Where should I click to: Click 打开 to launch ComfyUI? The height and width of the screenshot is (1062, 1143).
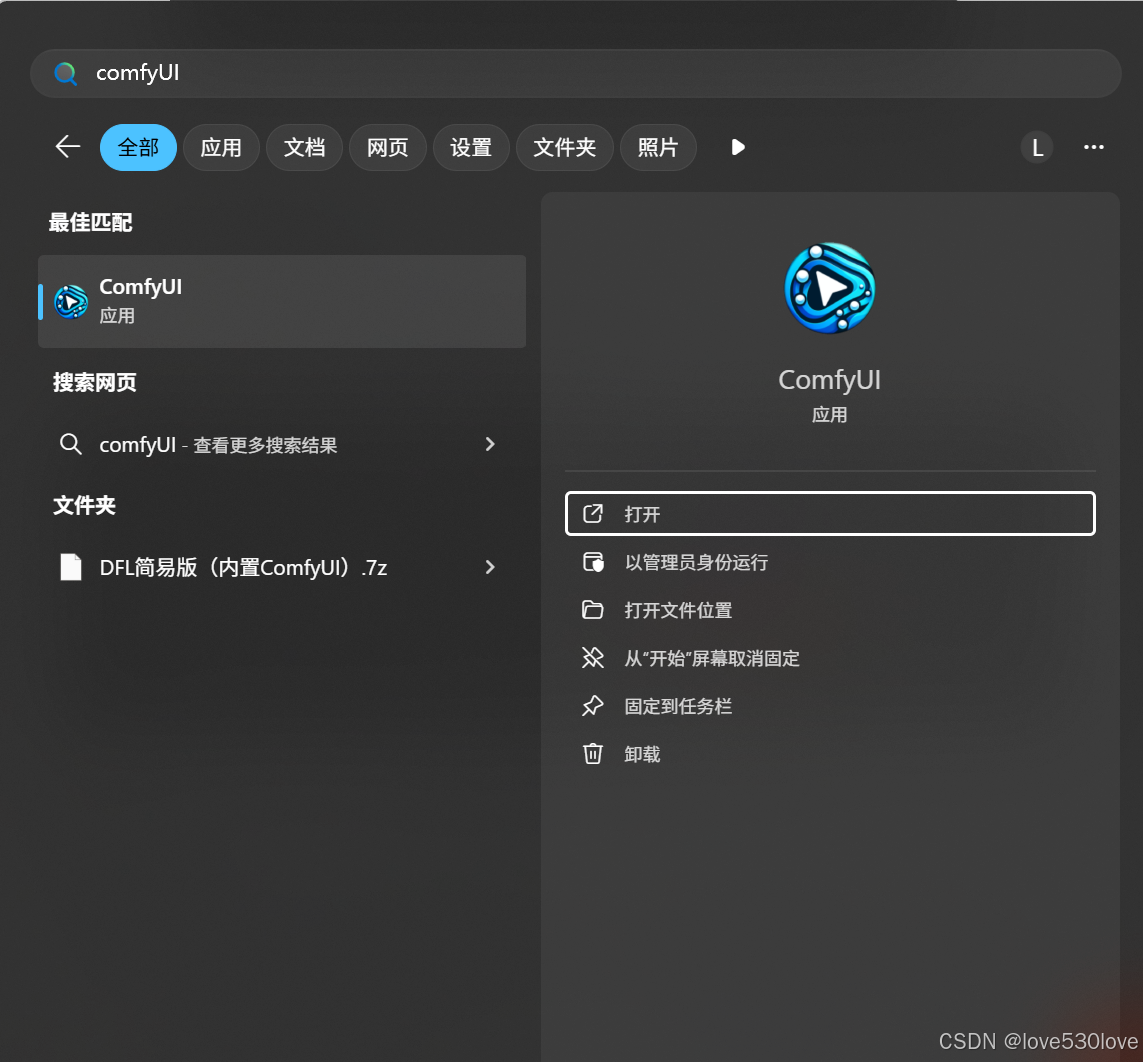(830, 514)
